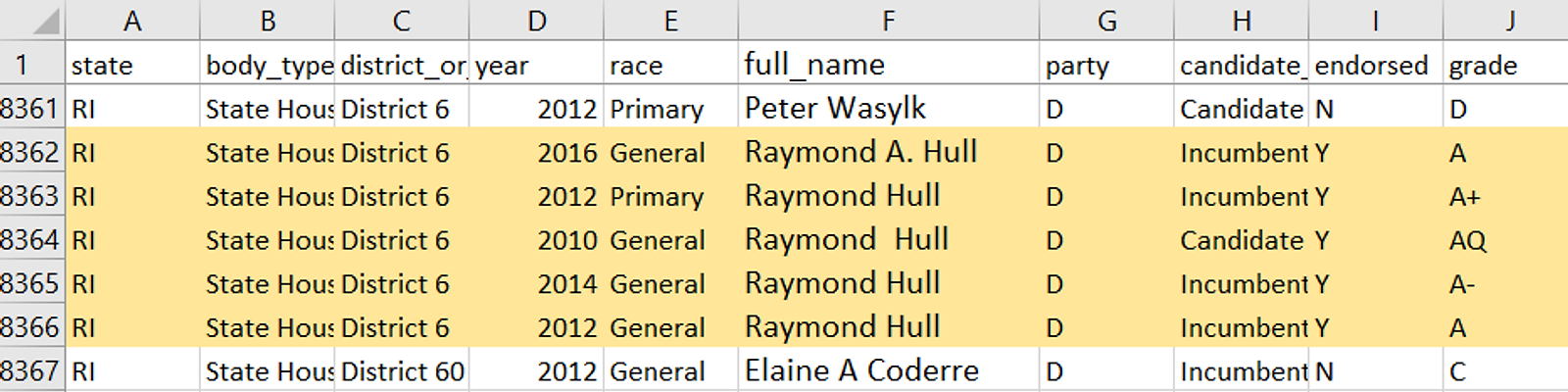Select column J header

1506,21
